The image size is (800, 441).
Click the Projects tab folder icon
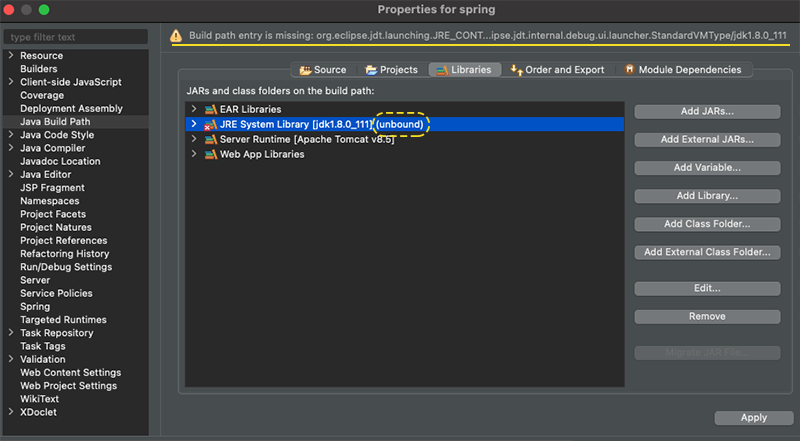click(x=371, y=70)
